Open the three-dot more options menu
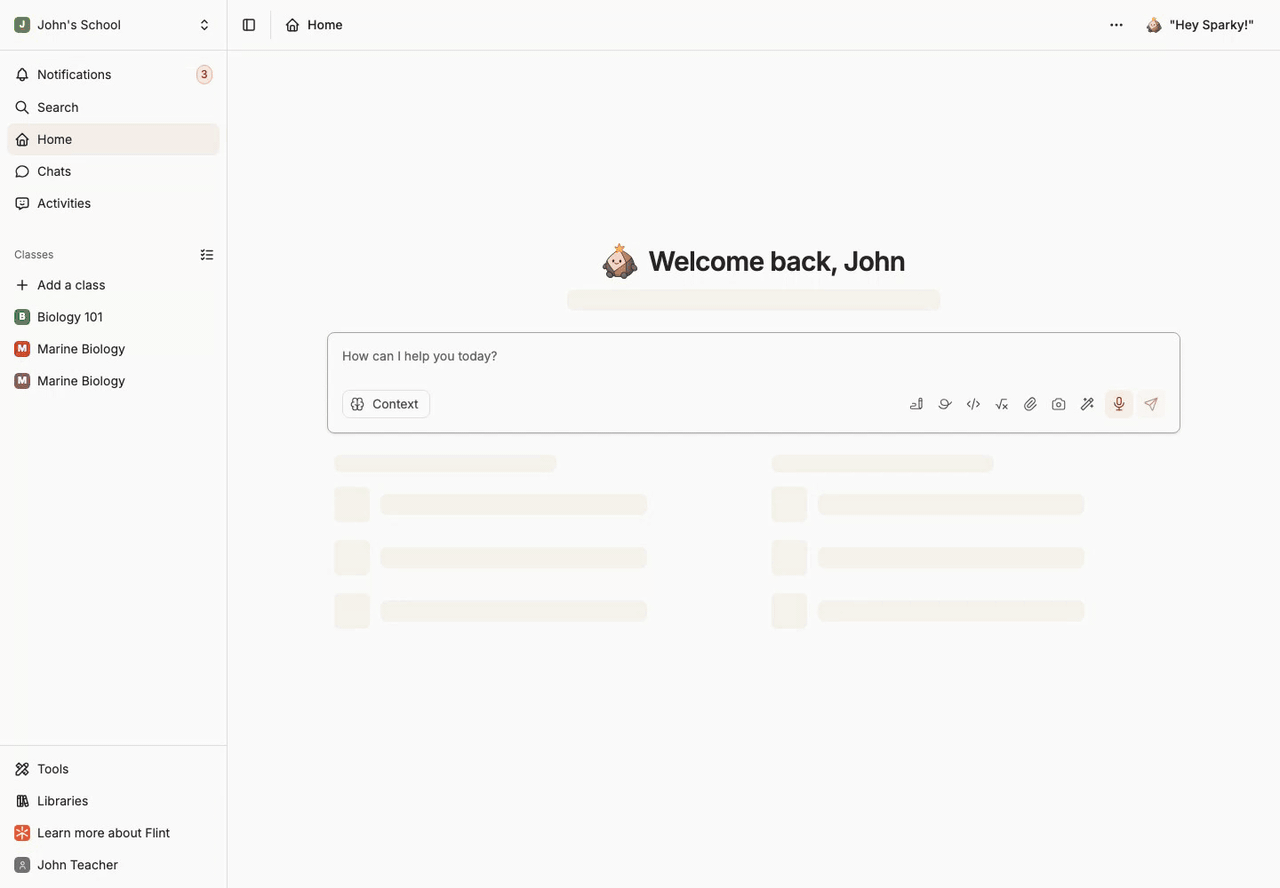Screen dimensions: 1280x888 (x=1116, y=25)
